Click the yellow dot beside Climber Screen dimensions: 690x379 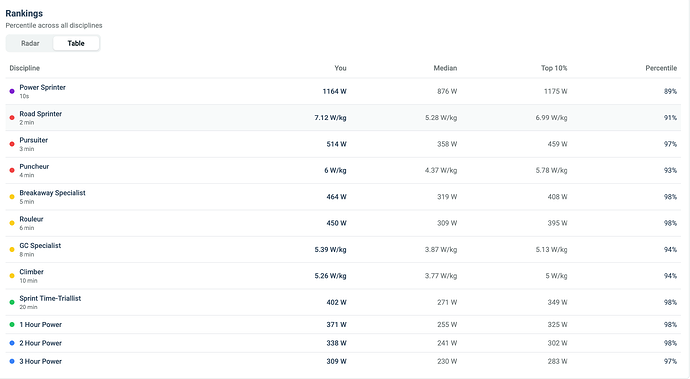(x=12, y=276)
